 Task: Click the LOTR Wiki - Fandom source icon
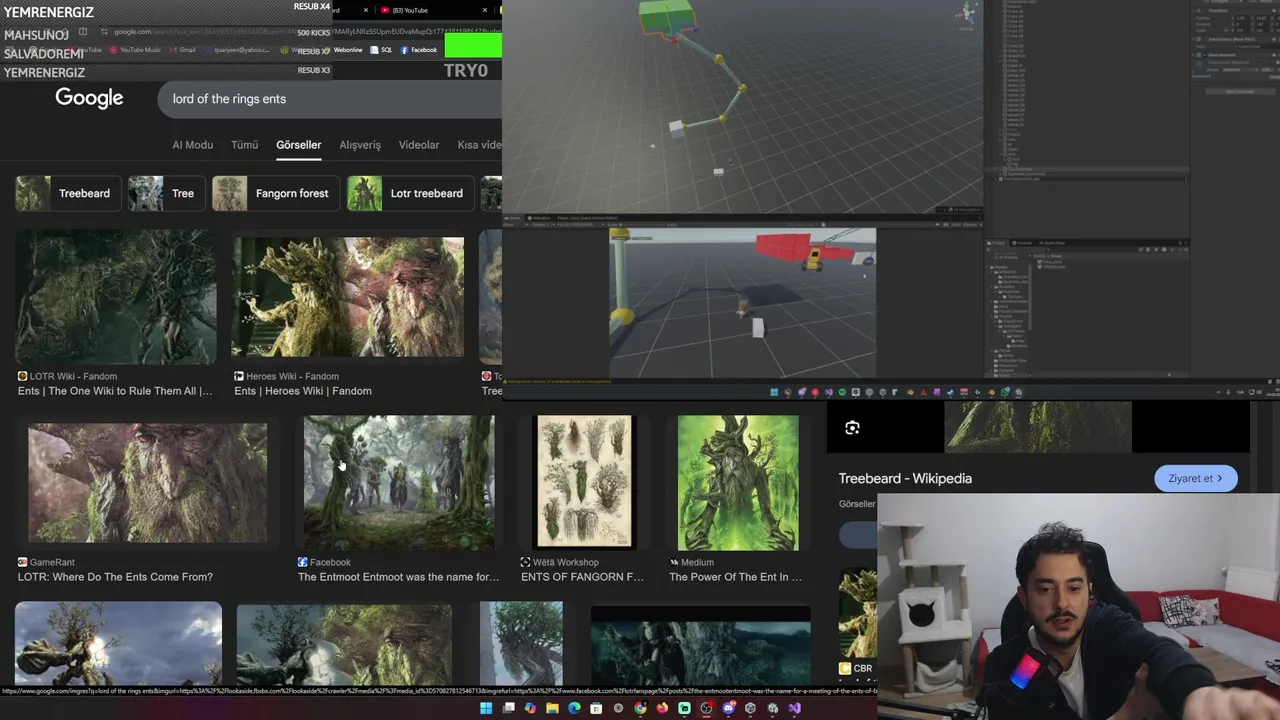click(22, 376)
